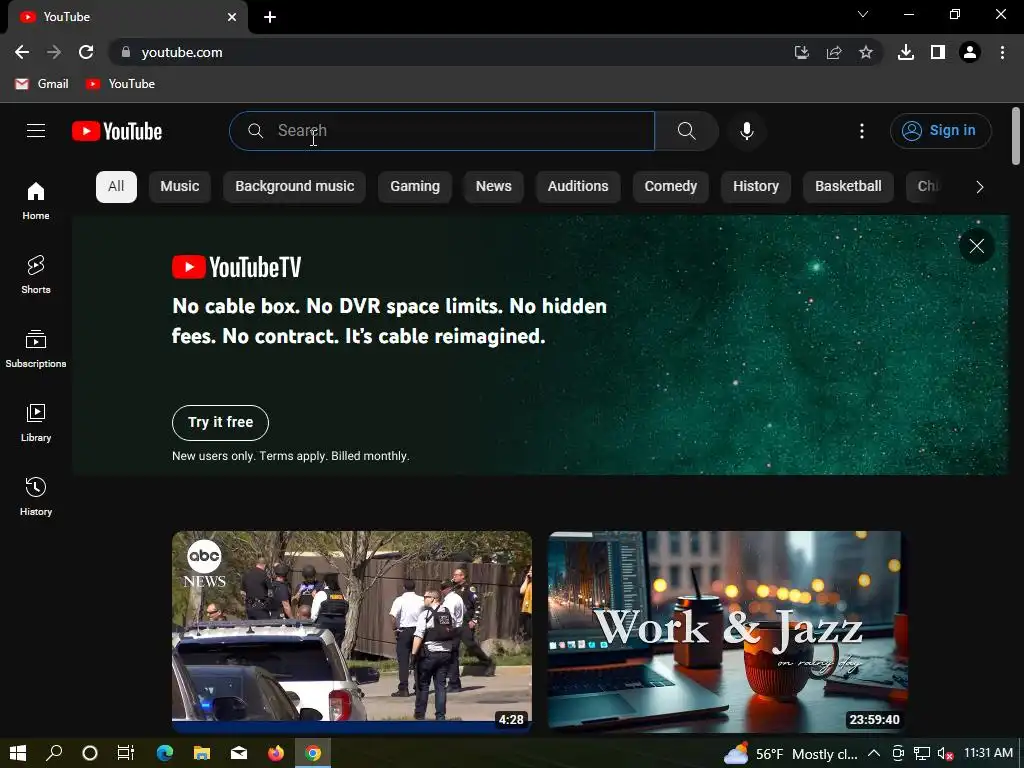Image resolution: width=1024 pixels, height=768 pixels.
Task: Click the share page icon in address bar
Action: (833, 52)
